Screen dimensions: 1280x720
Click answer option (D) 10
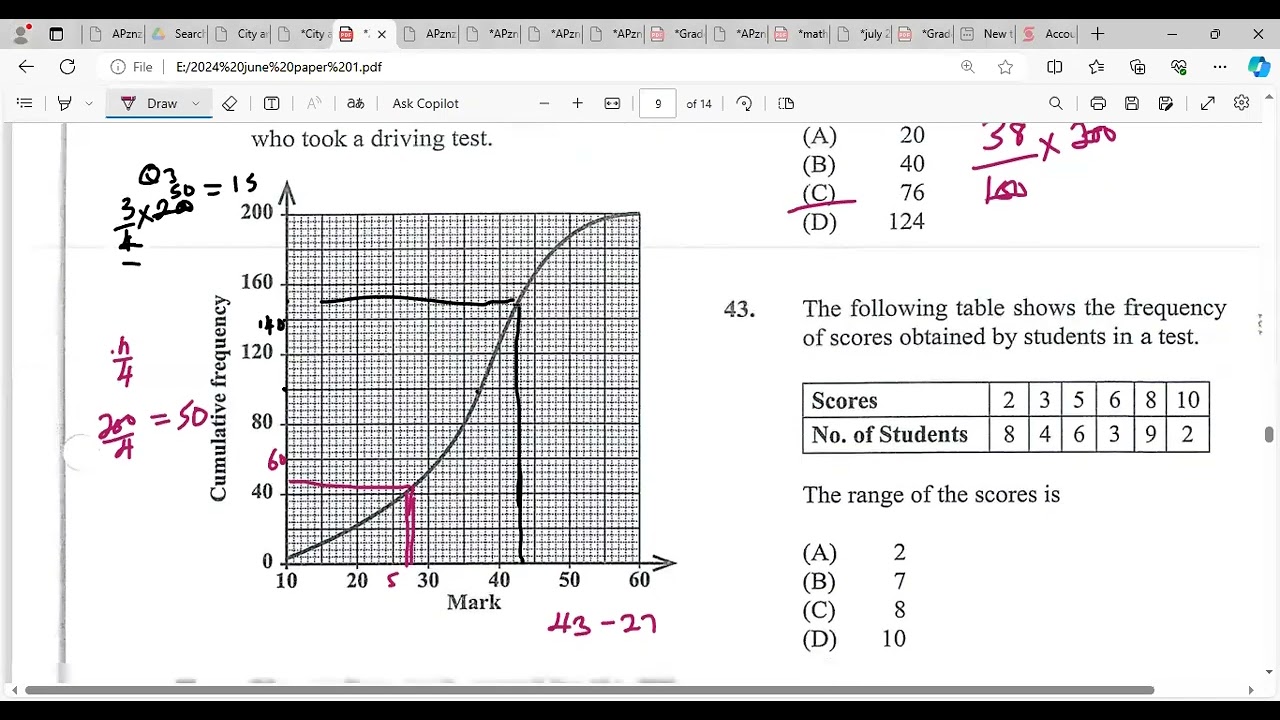coord(854,639)
